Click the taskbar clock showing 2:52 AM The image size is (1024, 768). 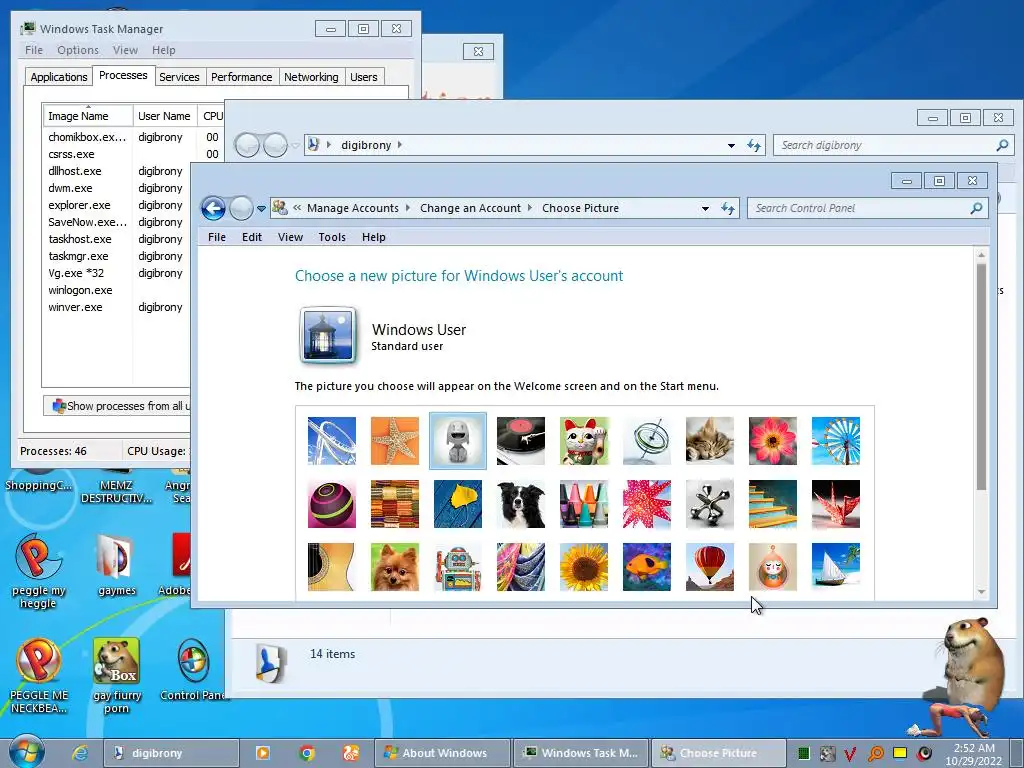[x=974, y=754]
